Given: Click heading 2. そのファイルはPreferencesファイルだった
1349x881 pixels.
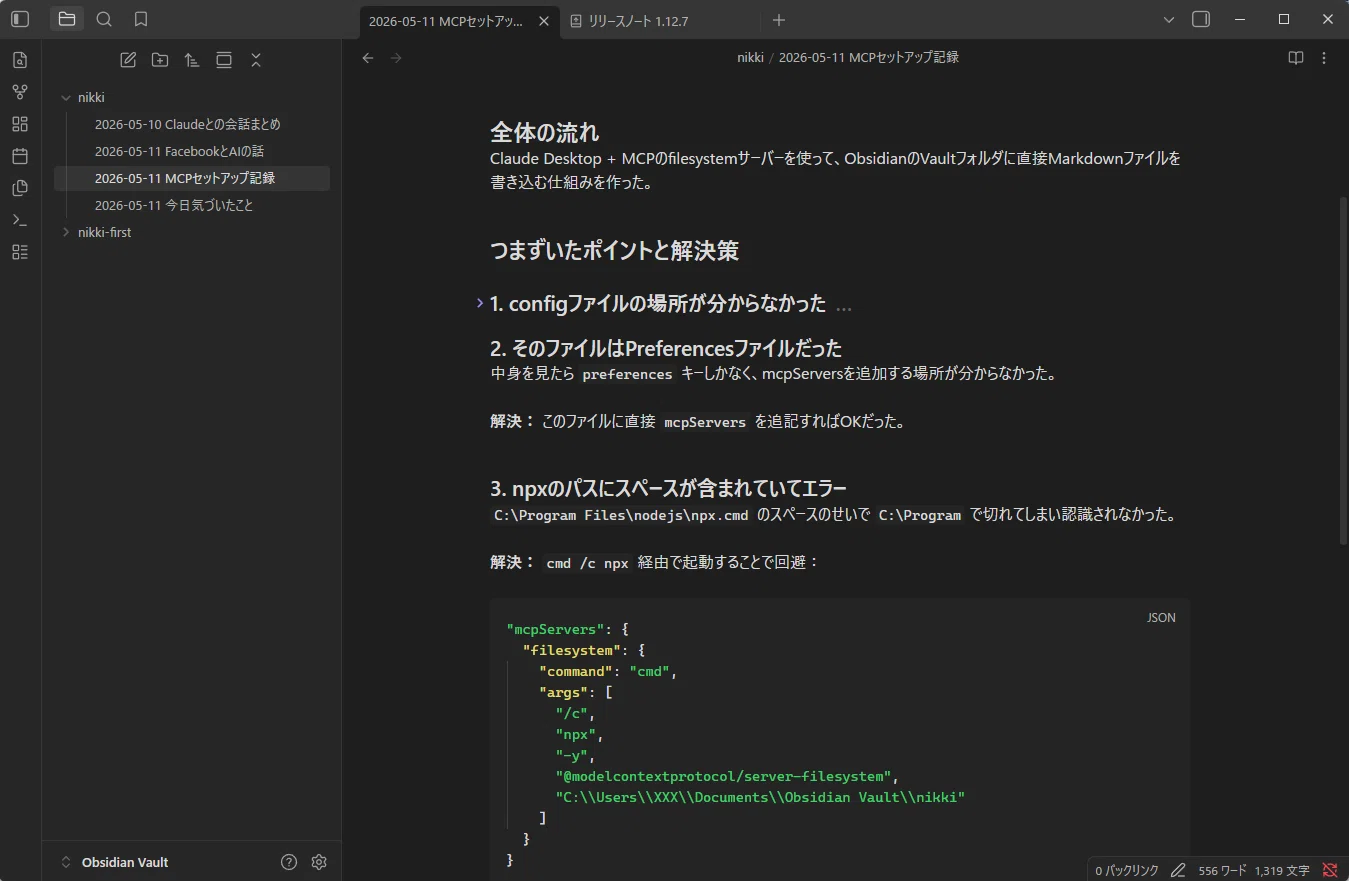Looking at the screenshot, I should tap(665, 348).
